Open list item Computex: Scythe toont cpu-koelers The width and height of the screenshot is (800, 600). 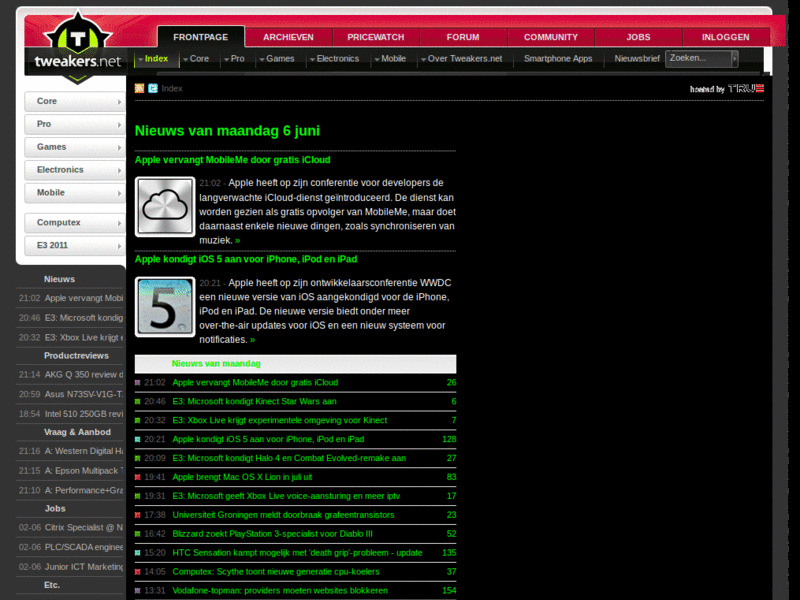[x=276, y=571]
